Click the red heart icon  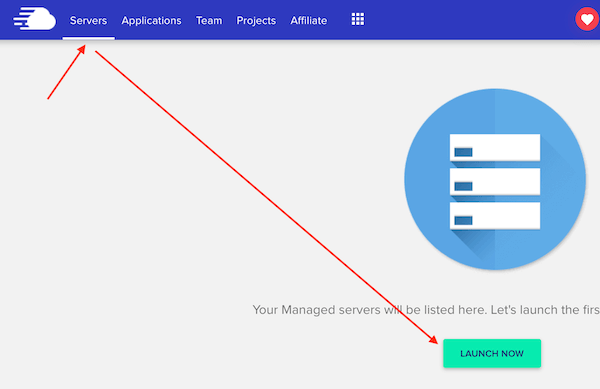coord(587,19)
